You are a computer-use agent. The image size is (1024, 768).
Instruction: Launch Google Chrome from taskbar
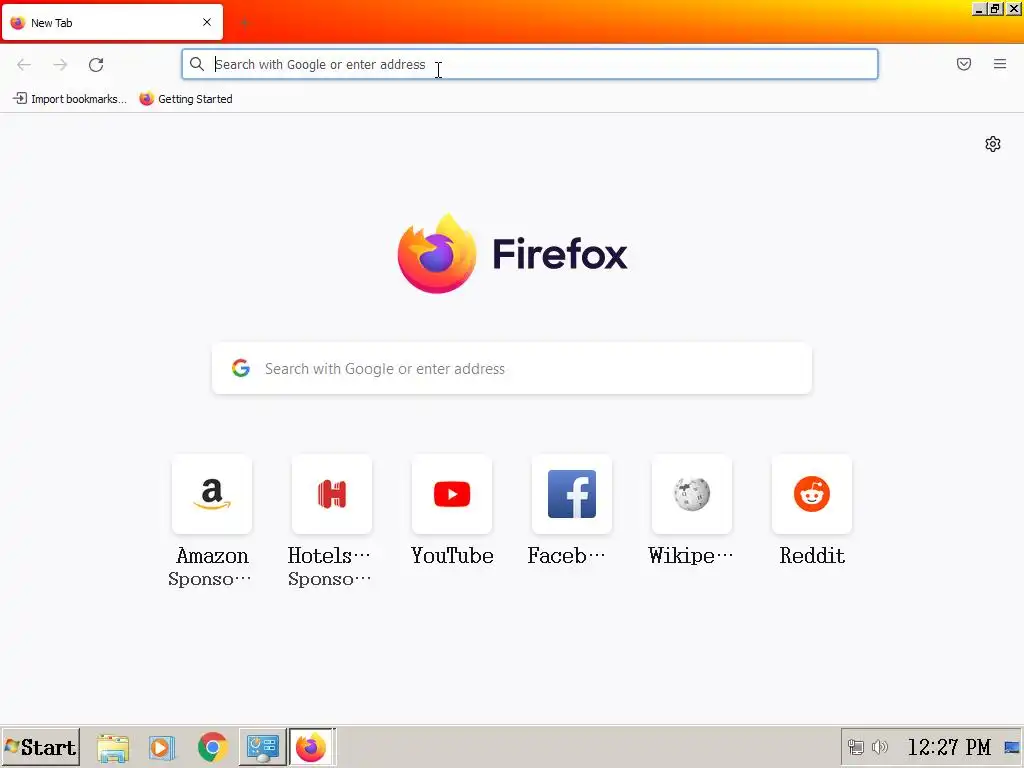click(x=212, y=747)
